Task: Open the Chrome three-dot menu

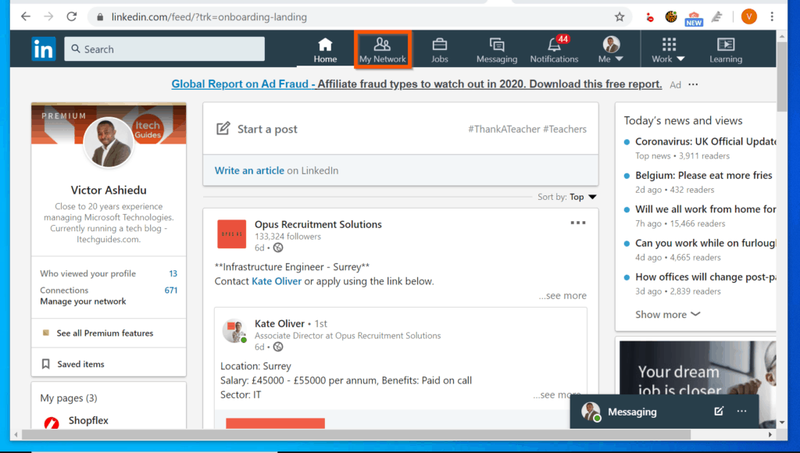Action: click(772, 17)
